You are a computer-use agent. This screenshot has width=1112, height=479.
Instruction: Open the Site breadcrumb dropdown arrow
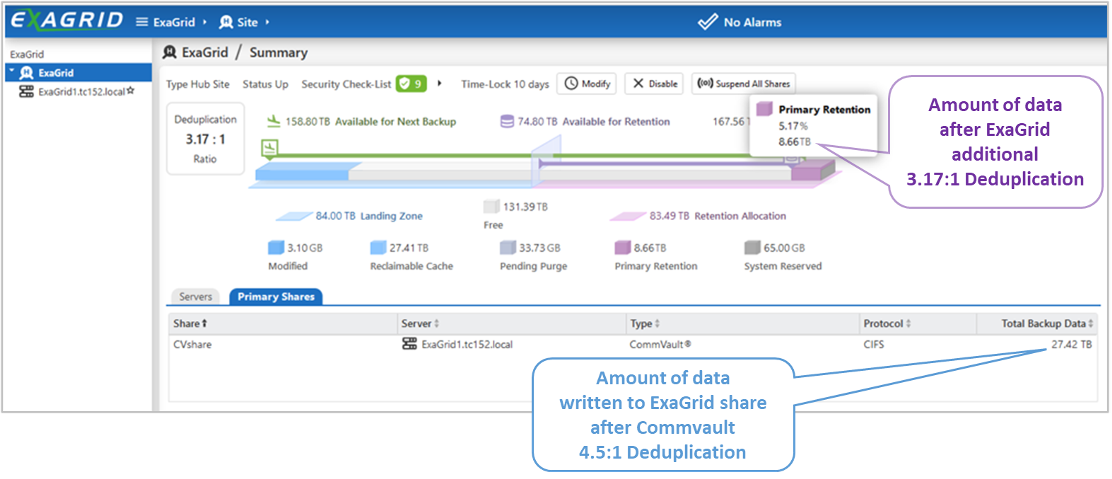[x=268, y=21]
